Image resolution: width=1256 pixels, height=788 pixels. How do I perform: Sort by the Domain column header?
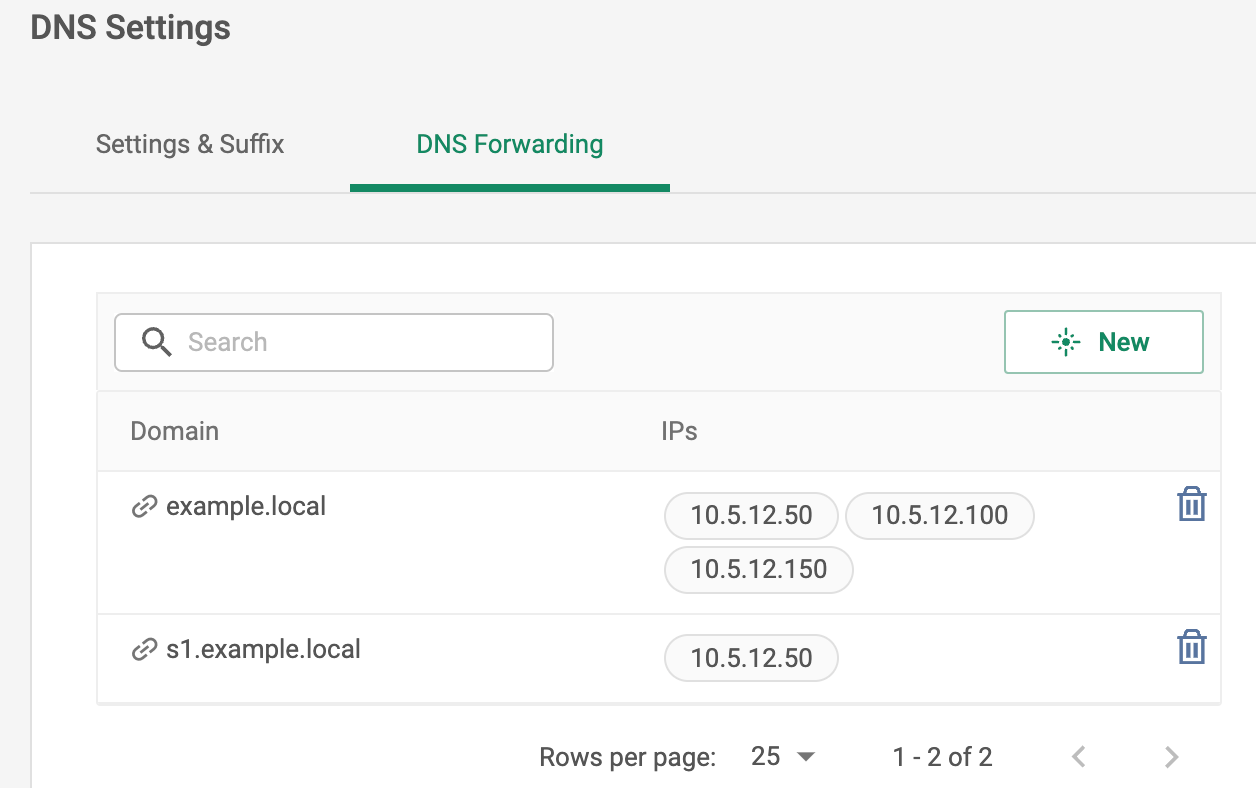coord(175,431)
